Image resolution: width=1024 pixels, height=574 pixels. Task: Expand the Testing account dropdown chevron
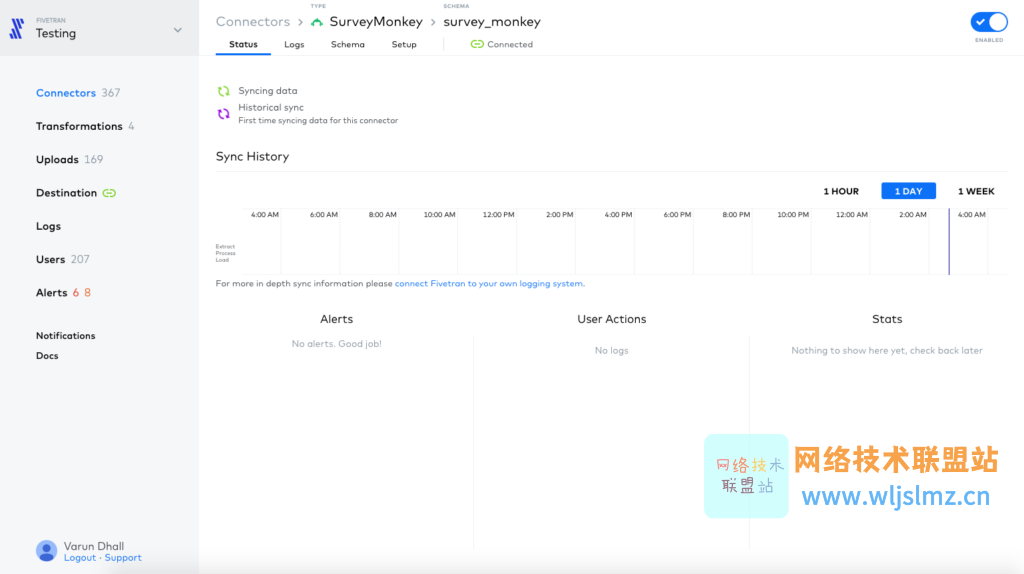[178, 30]
